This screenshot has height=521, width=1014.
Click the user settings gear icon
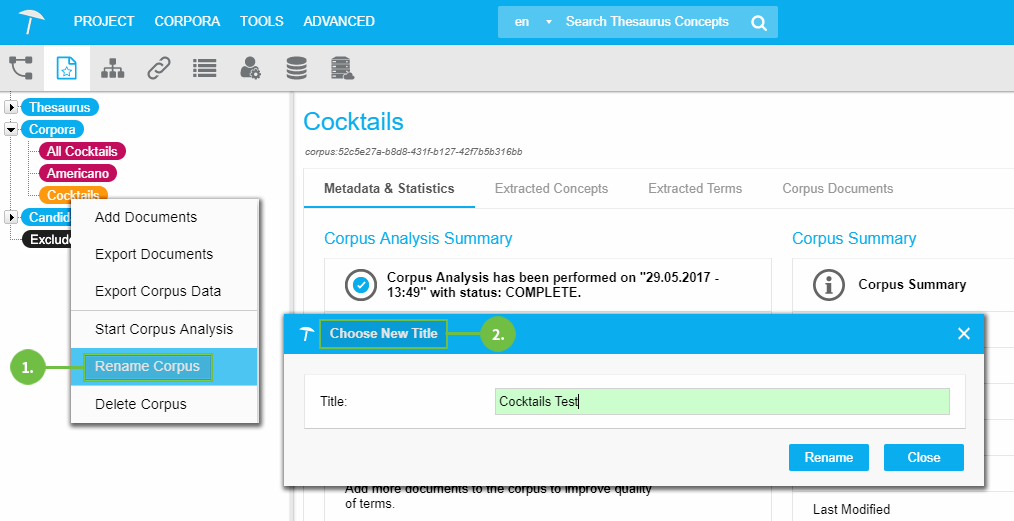click(x=250, y=68)
